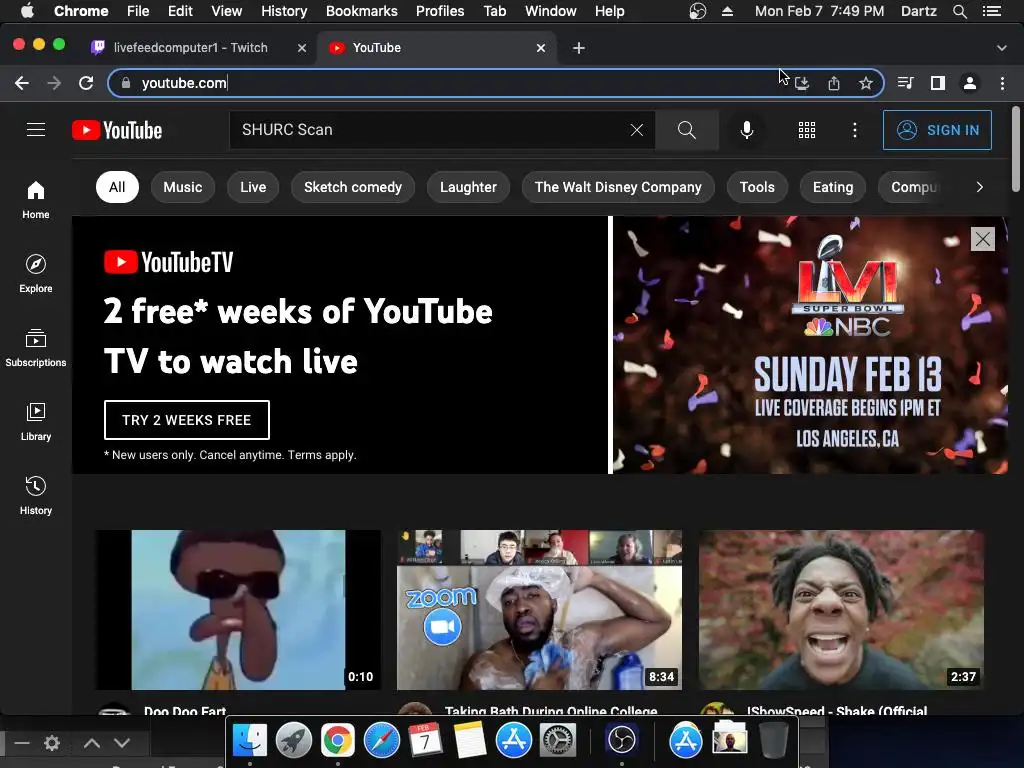Open Finder from the Dock
The width and height of the screenshot is (1024, 768).
[x=249, y=741]
